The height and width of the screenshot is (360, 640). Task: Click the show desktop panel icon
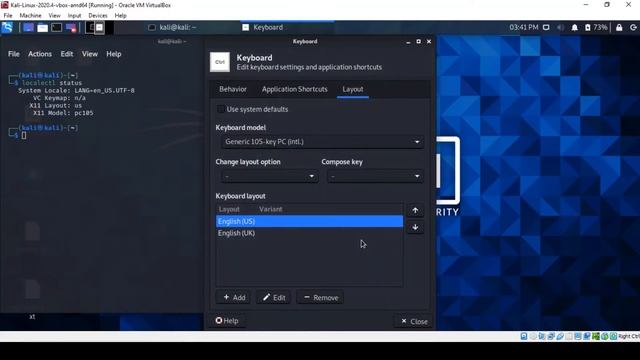[28, 28]
